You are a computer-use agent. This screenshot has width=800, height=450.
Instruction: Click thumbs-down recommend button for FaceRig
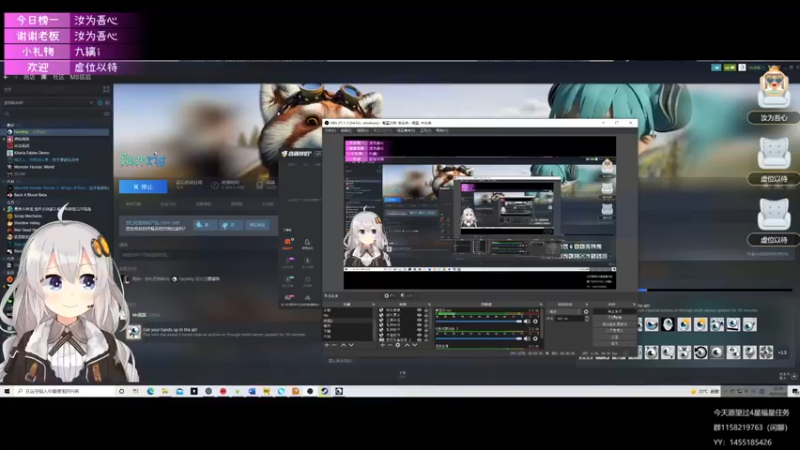click(x=230, y=225)
